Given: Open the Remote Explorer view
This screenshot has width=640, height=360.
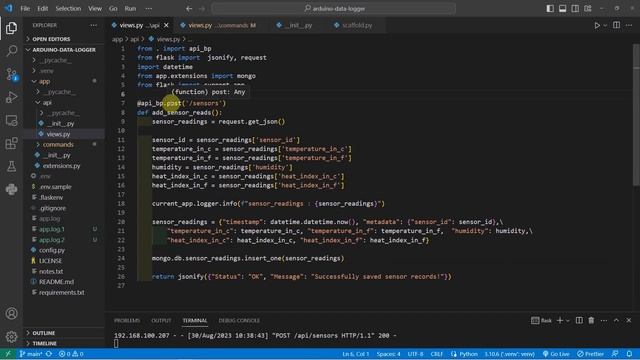Looking at the screenshot, I should (11, 120).
